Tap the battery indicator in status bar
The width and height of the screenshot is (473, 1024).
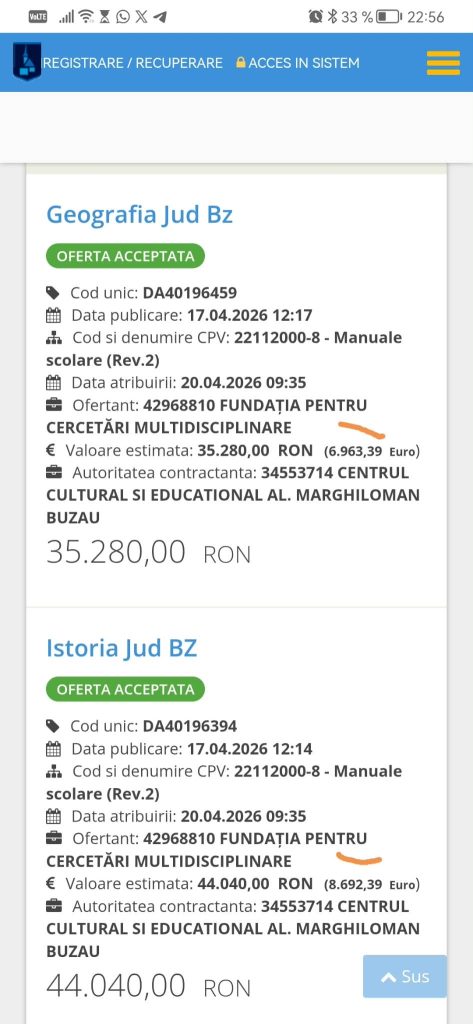(x=389, y=17)
